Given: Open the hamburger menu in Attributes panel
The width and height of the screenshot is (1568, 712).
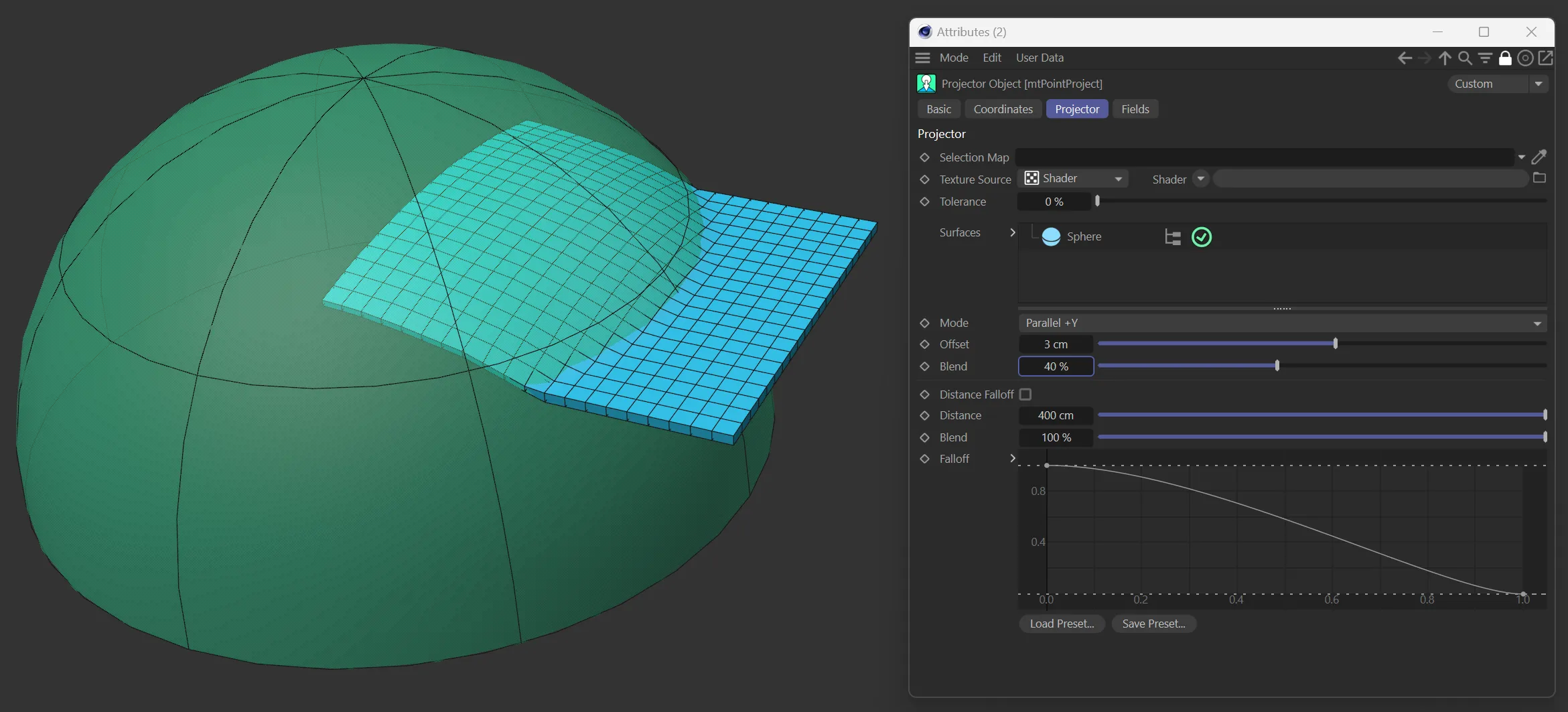Looking at the screenshot, I should point(923,58).
